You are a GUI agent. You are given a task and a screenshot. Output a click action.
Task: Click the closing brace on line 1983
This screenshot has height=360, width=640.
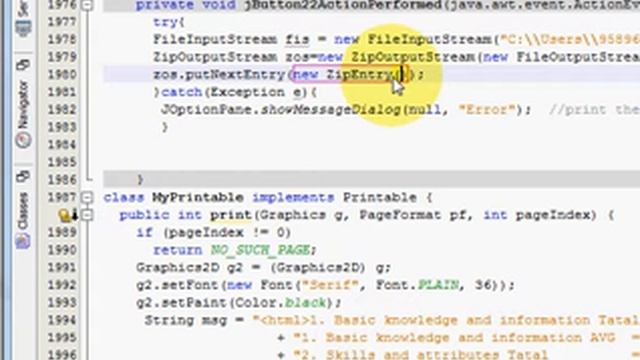coord(164,127)
